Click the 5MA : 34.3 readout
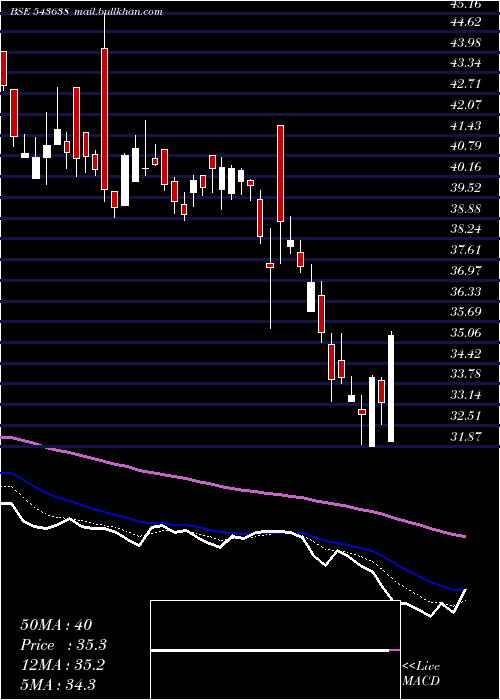This screenshot has width=500, height=700. 58,685
